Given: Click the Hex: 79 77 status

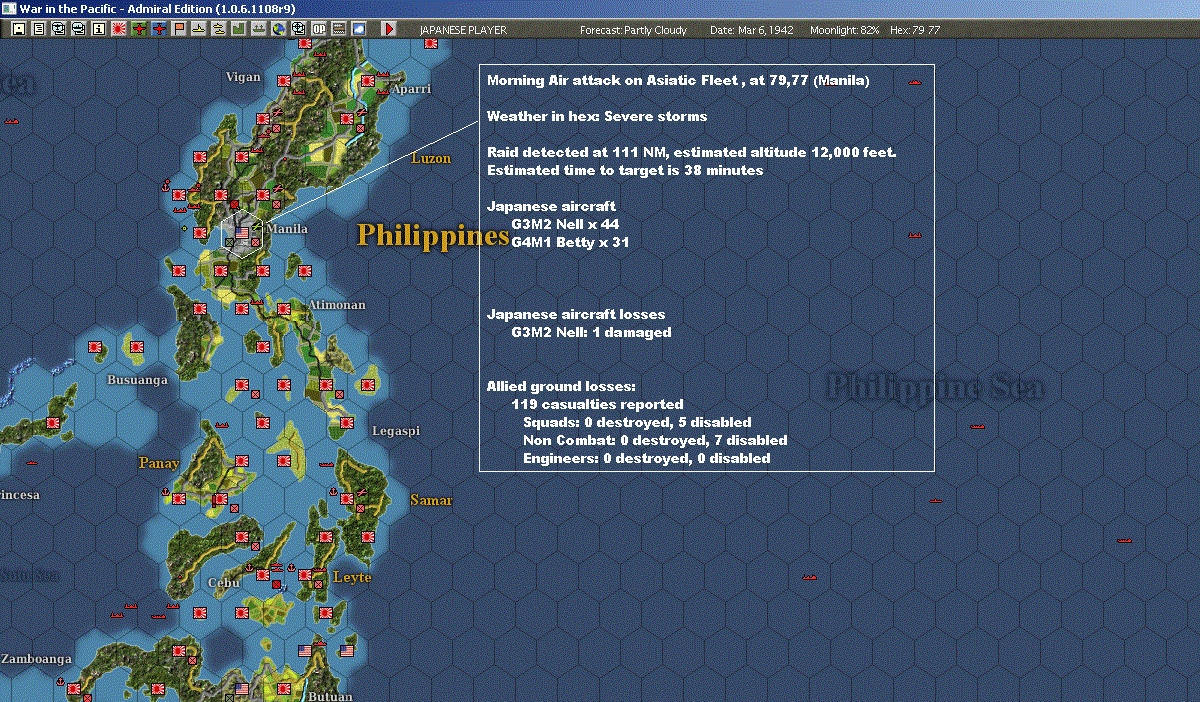Looking at the screenshot, I should [914, 30].
